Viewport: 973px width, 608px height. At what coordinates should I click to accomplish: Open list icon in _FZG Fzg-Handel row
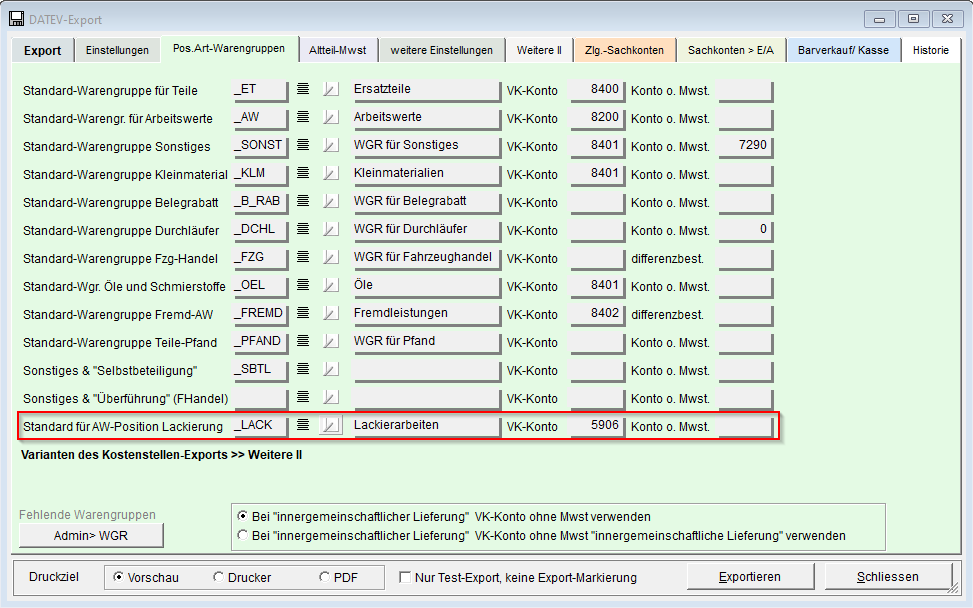[303, 256]
